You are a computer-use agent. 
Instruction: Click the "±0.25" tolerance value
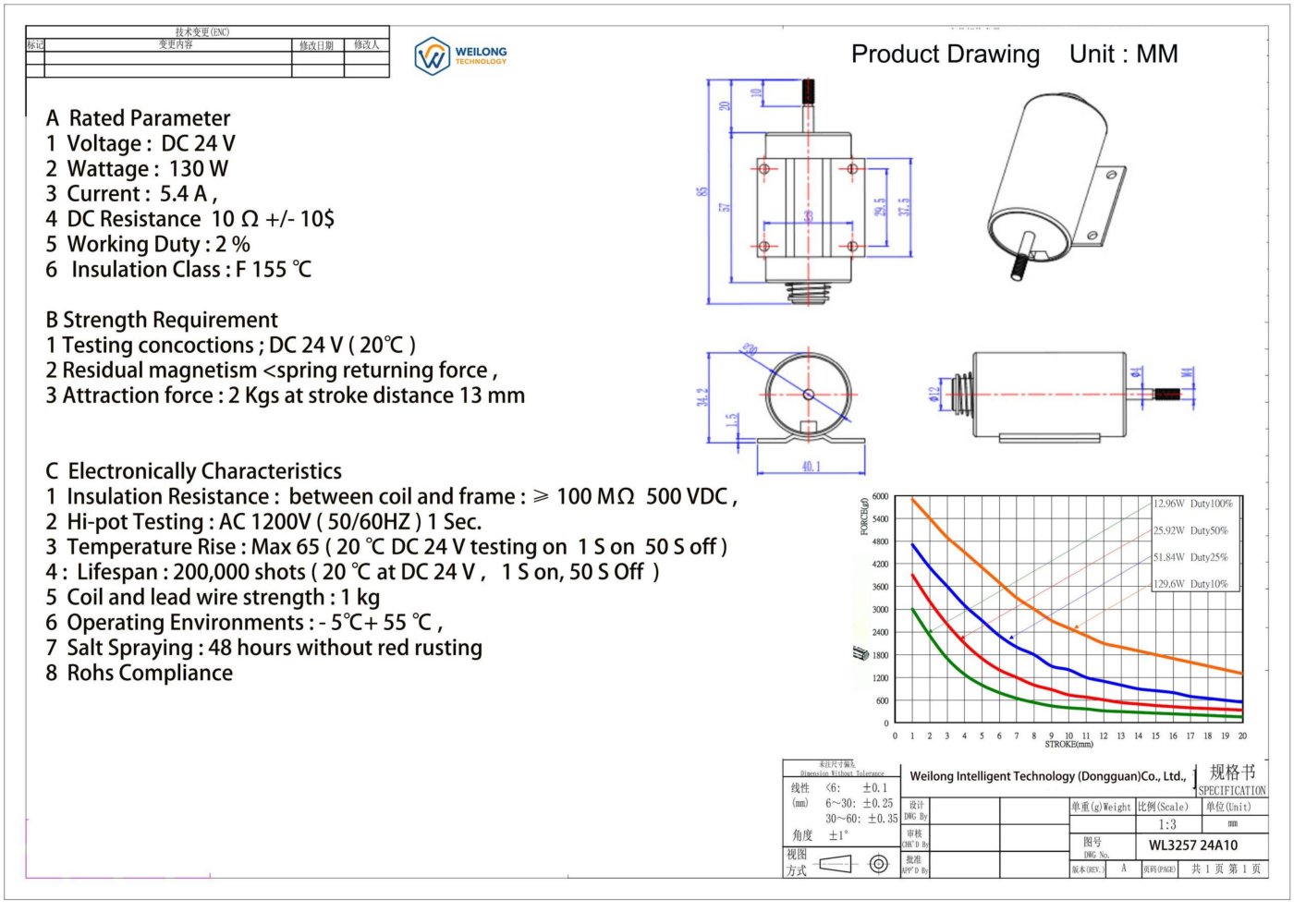click(x=878, y=804)
